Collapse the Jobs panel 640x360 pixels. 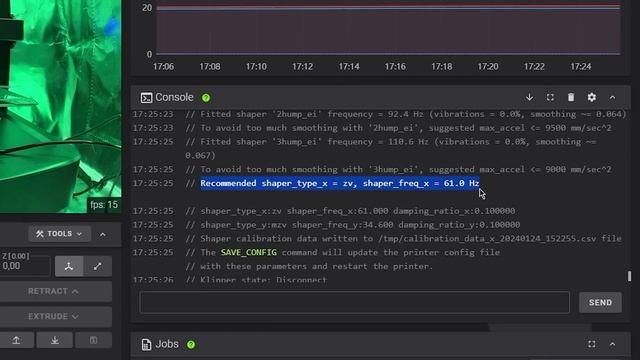[x=612, y=344]
